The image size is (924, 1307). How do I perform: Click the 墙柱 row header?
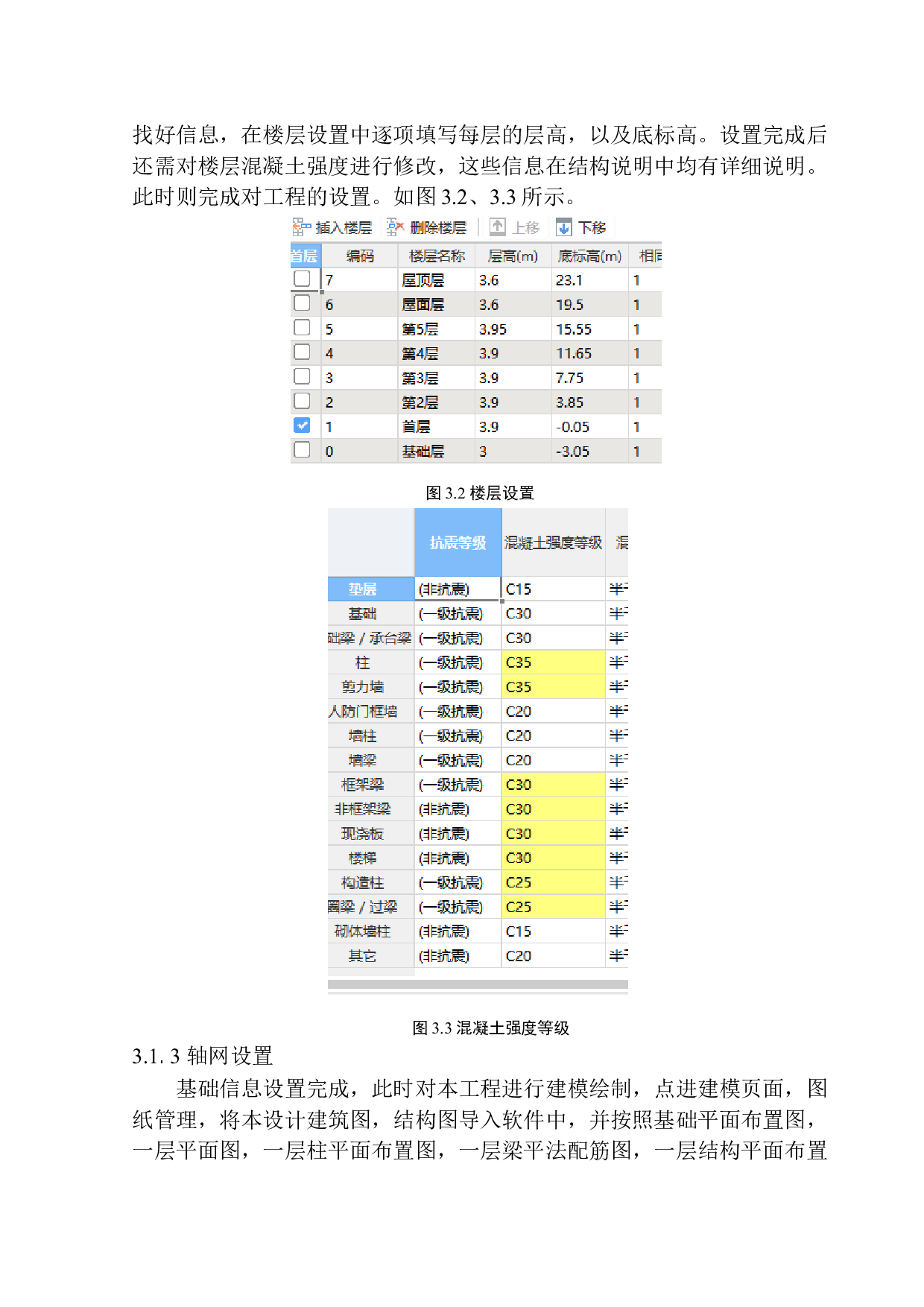click(370, 736)
